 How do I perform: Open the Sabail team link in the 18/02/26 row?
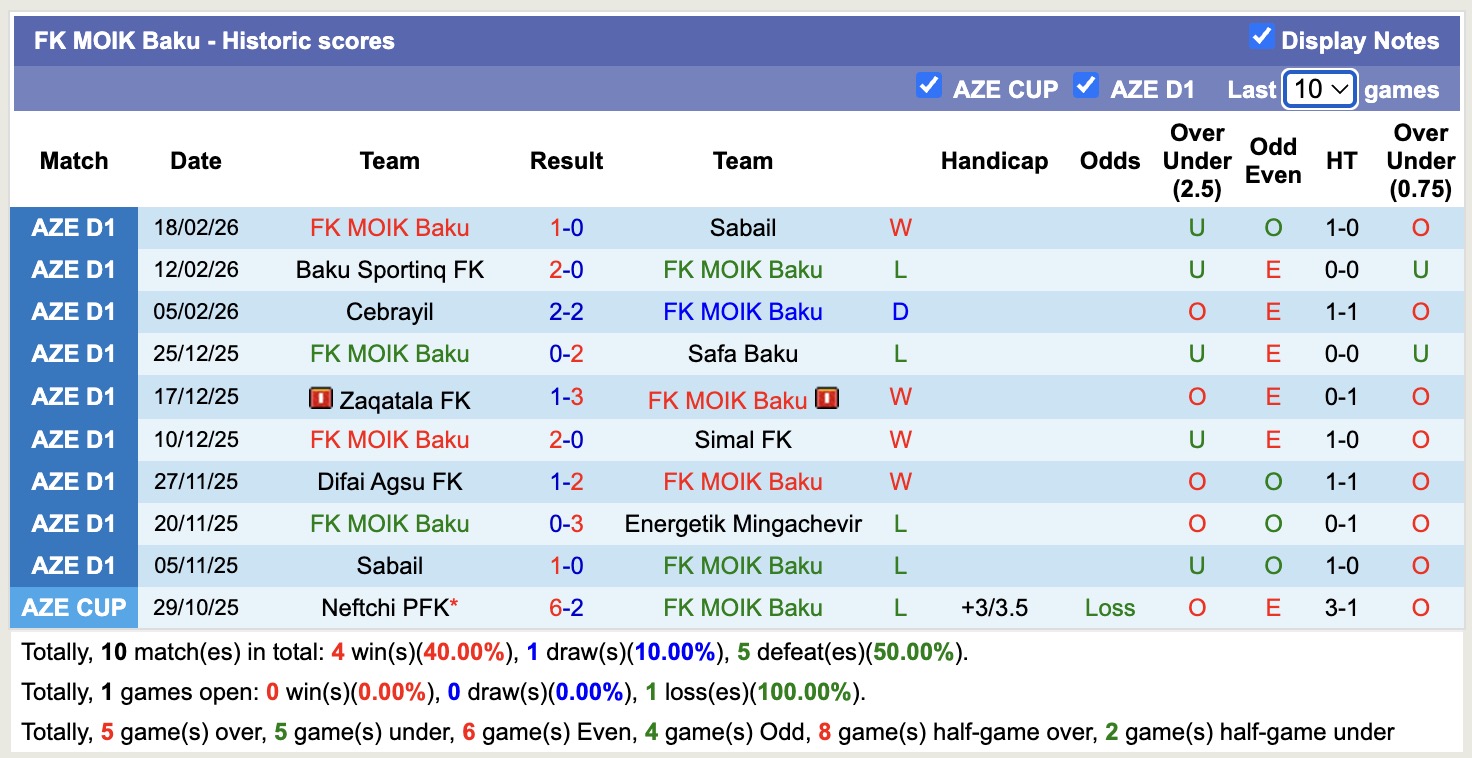(742, 228)
